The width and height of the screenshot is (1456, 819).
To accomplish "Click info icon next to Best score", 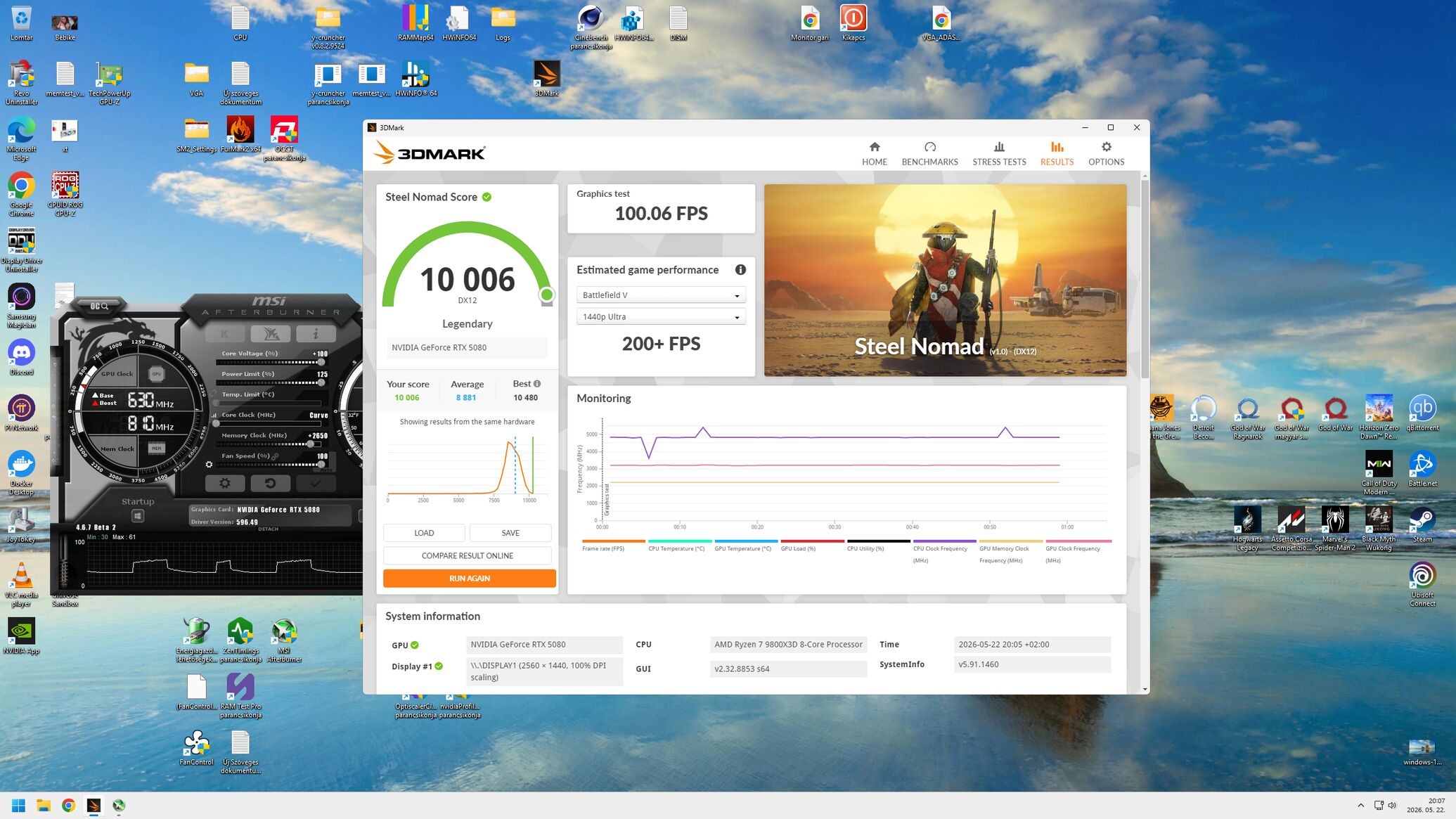I will click(537, 384).
